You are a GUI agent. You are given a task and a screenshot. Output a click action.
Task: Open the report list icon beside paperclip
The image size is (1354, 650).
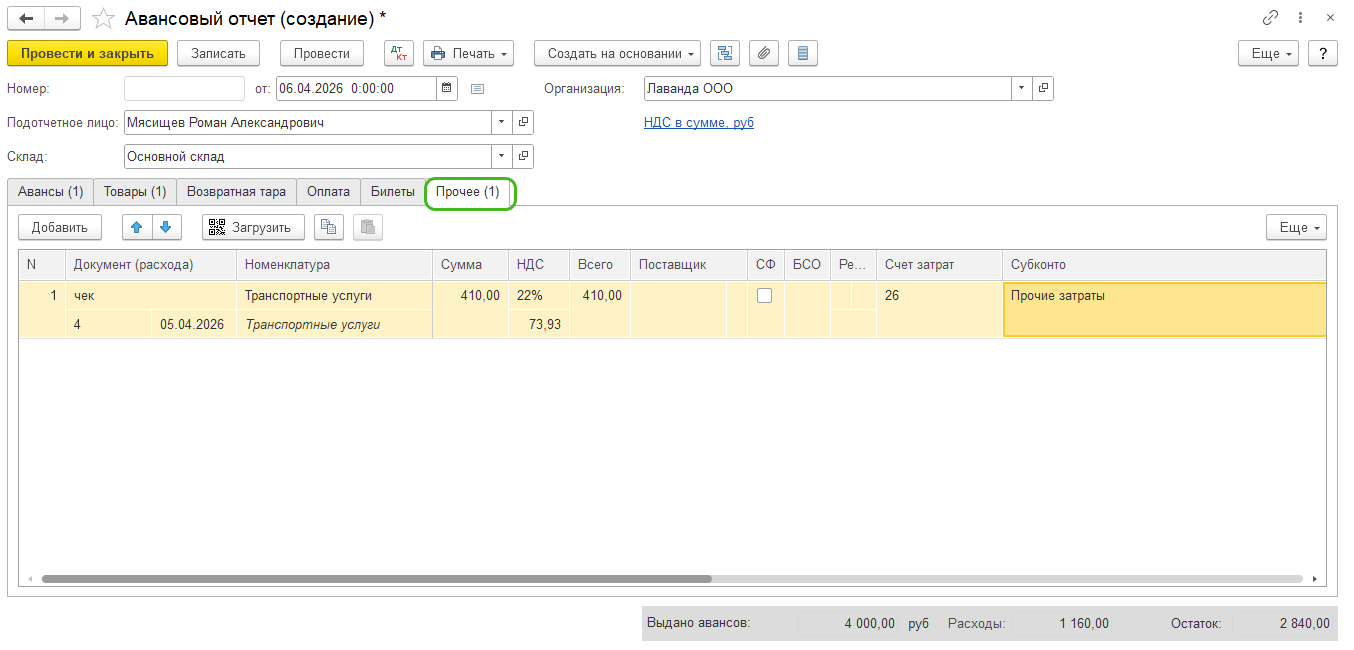point(803,53)
